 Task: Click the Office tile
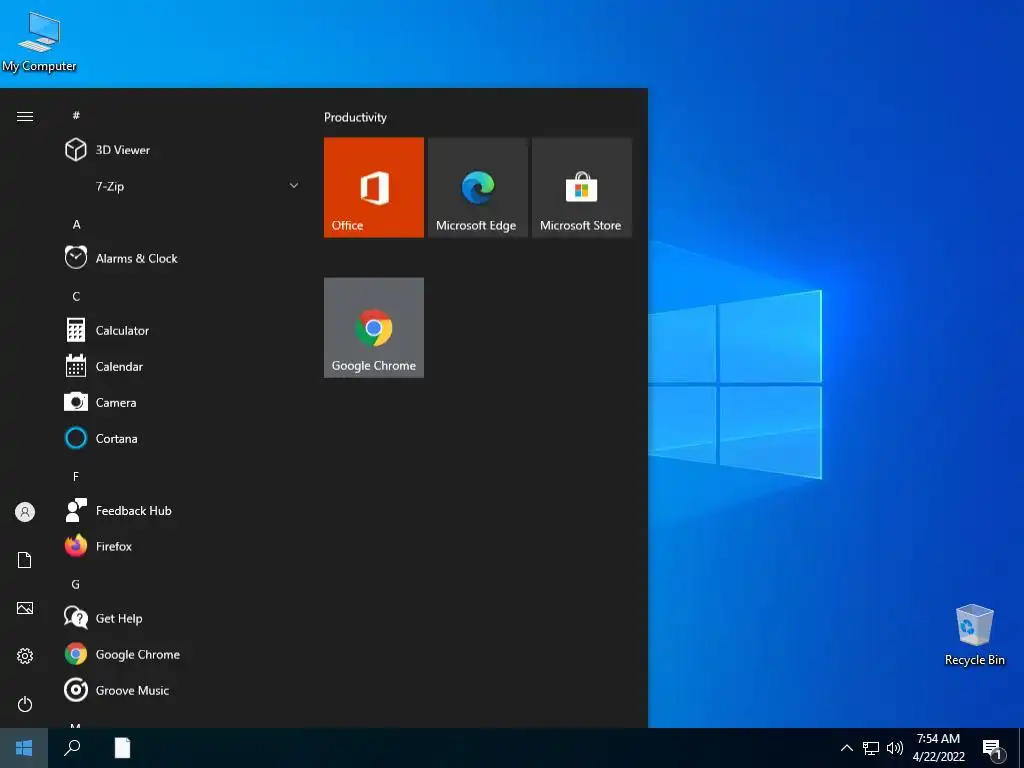tap(374, 187)
